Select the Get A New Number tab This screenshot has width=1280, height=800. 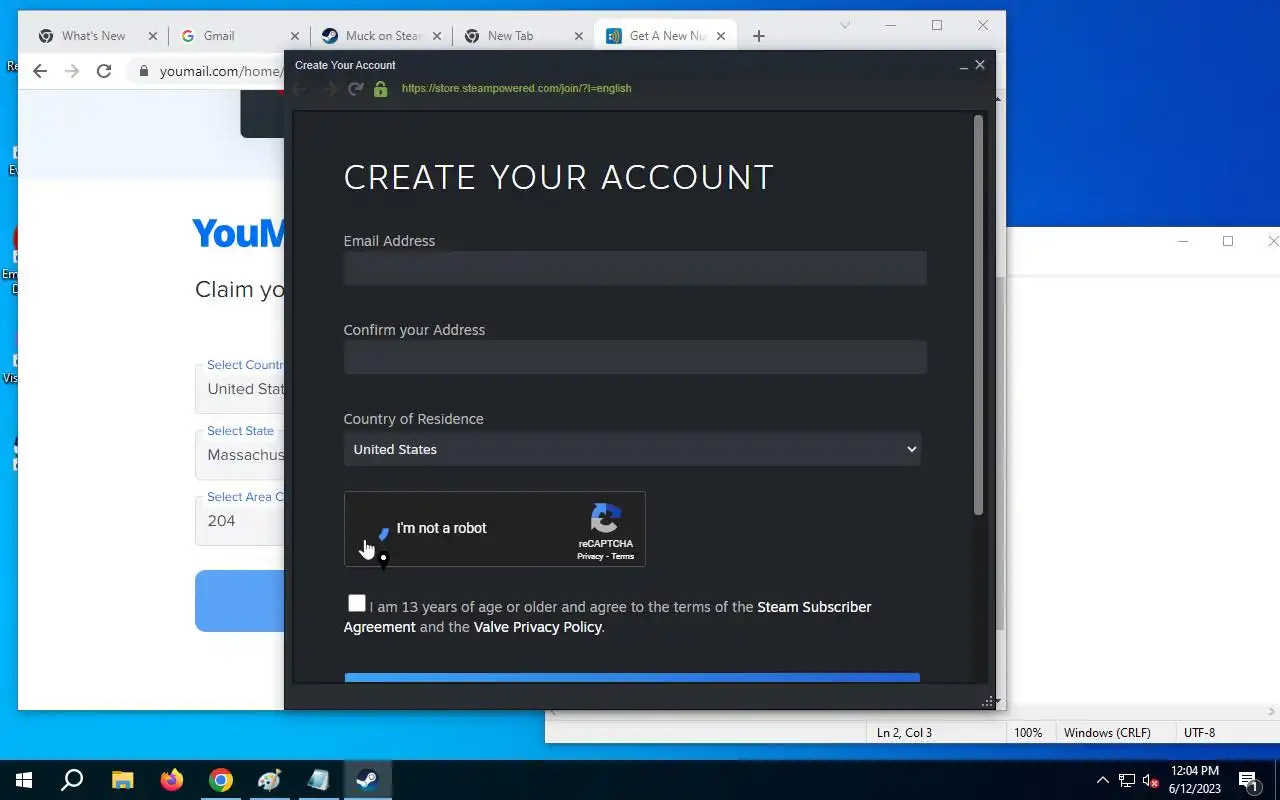click(x=668, y=36)
